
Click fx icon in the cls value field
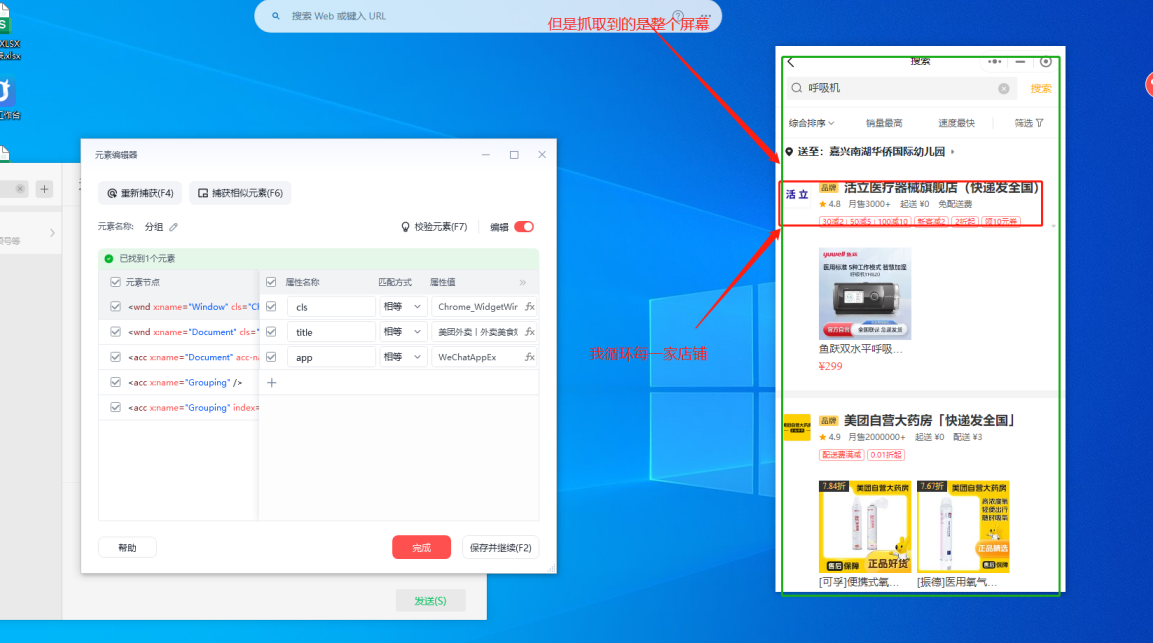pos(529,307)
